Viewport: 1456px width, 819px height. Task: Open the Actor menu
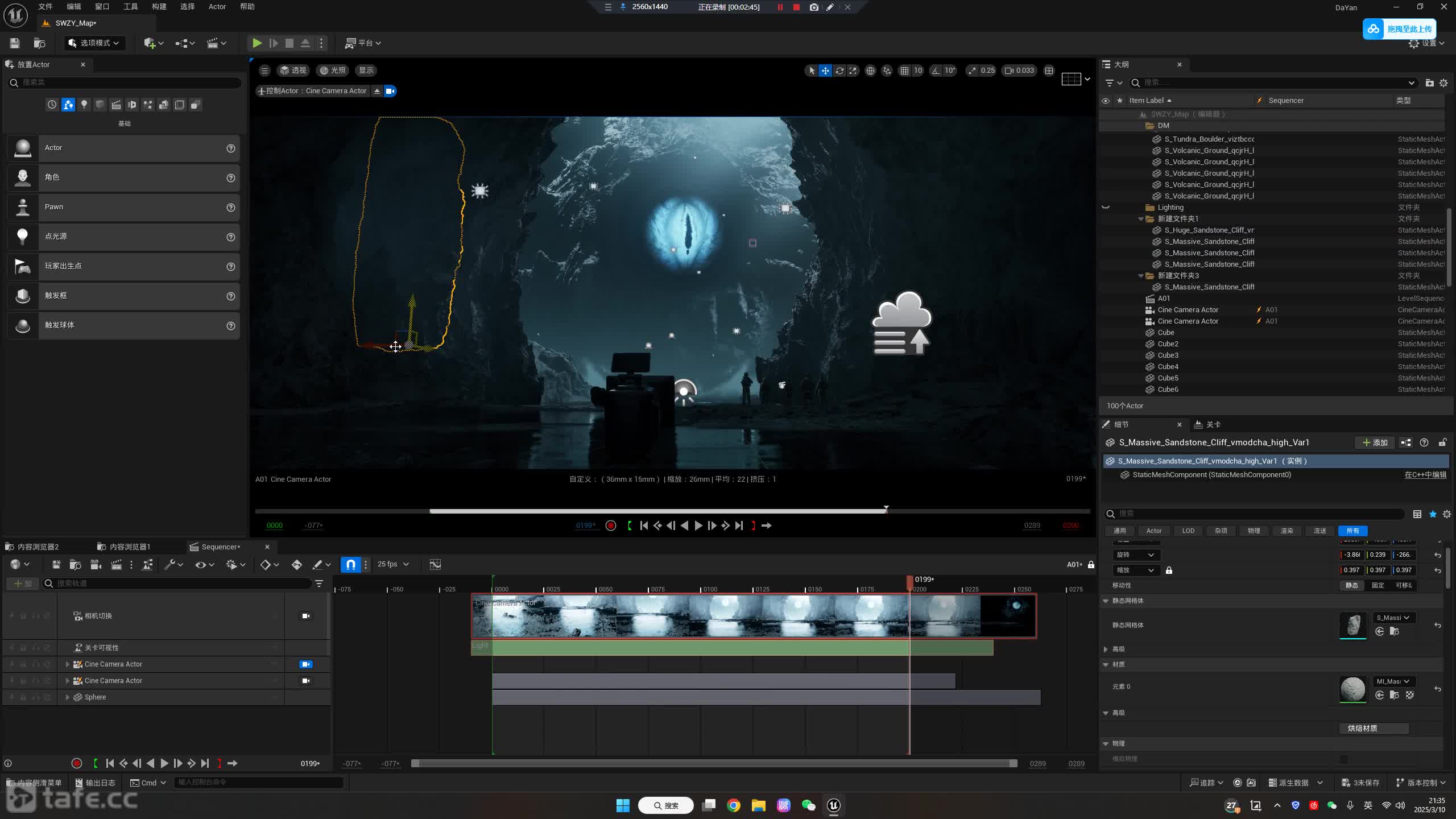(x=217, y=7)
